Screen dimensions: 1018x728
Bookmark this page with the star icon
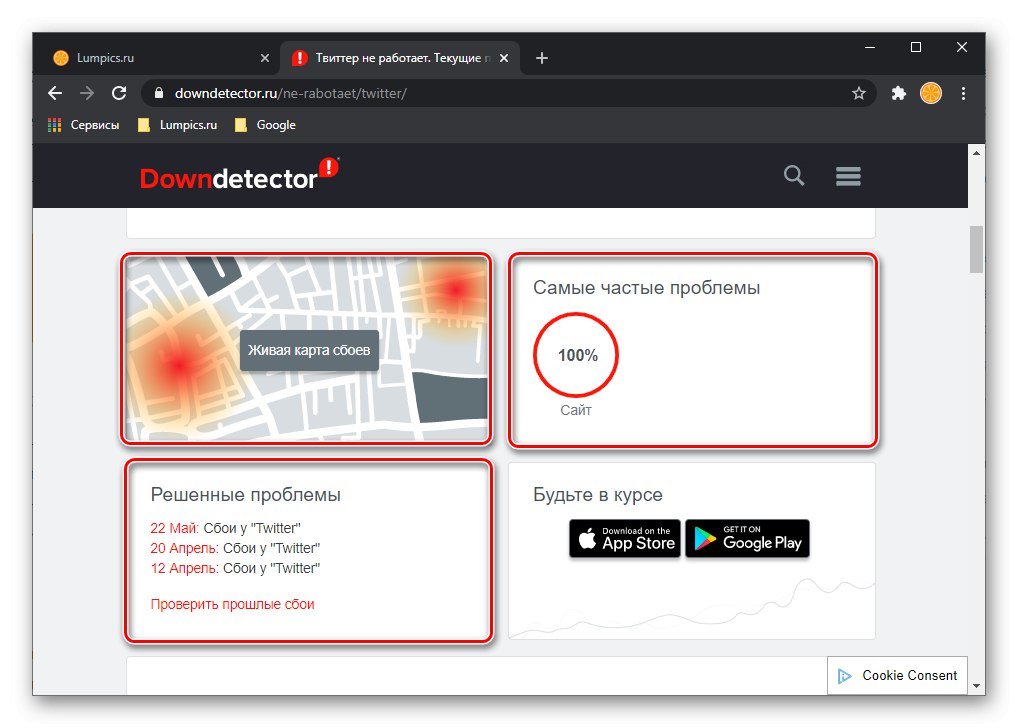pyautogui.click(x=858, y=94)
